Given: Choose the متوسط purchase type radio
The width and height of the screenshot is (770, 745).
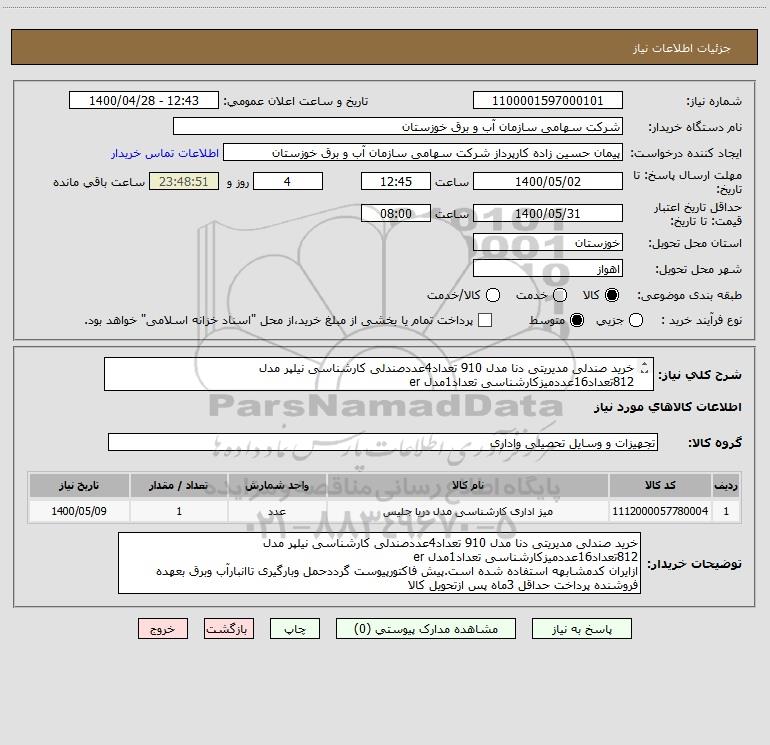Looking at the screenshot, I should pos(577,320).
